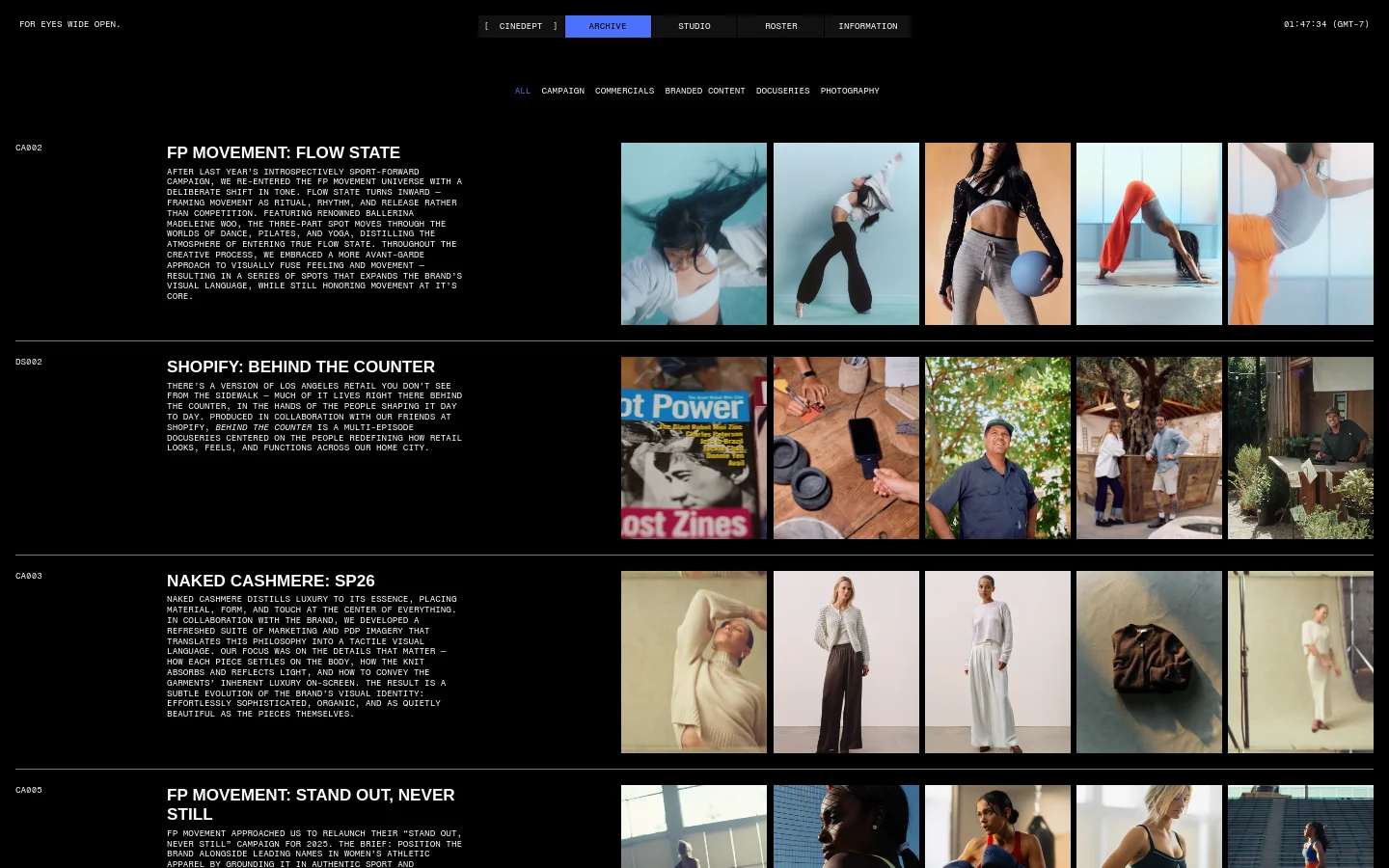Select the ARCHIVE nav tab
Image resolution: width=1389 pixels, height=868 pixels.
tap(608, 26)
